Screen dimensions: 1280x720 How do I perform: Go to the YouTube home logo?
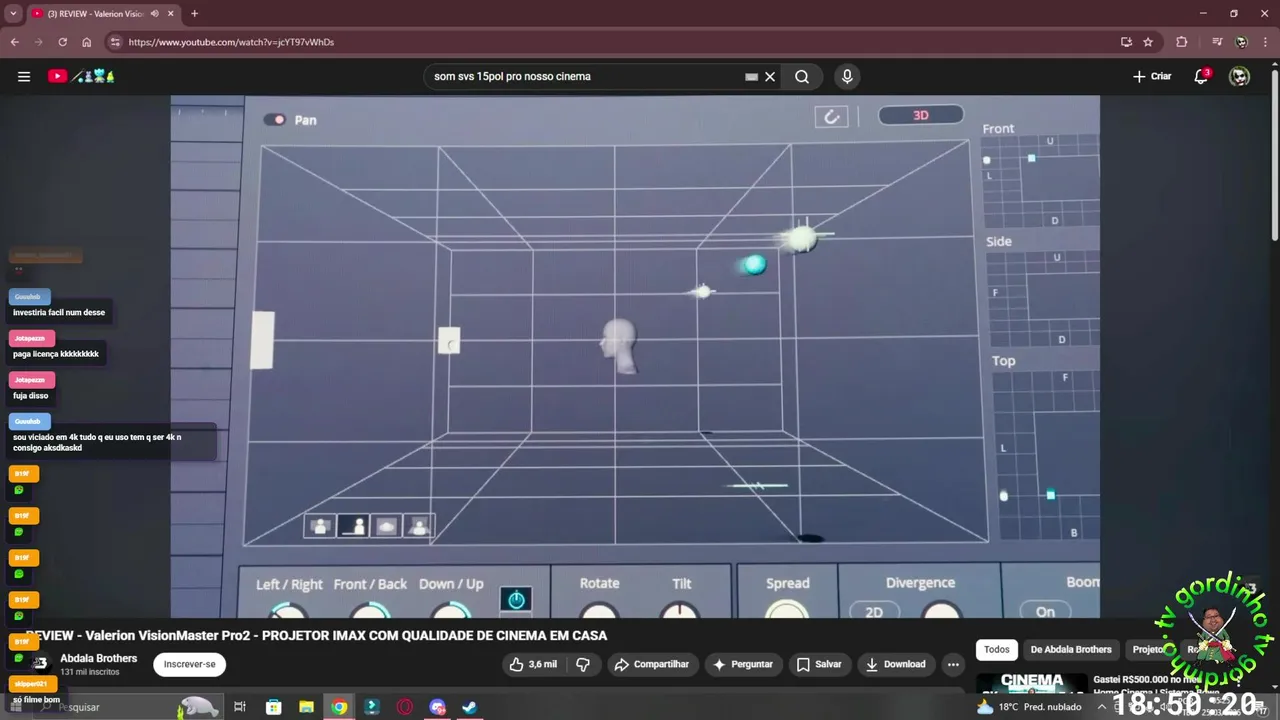(x=81, y=76)
